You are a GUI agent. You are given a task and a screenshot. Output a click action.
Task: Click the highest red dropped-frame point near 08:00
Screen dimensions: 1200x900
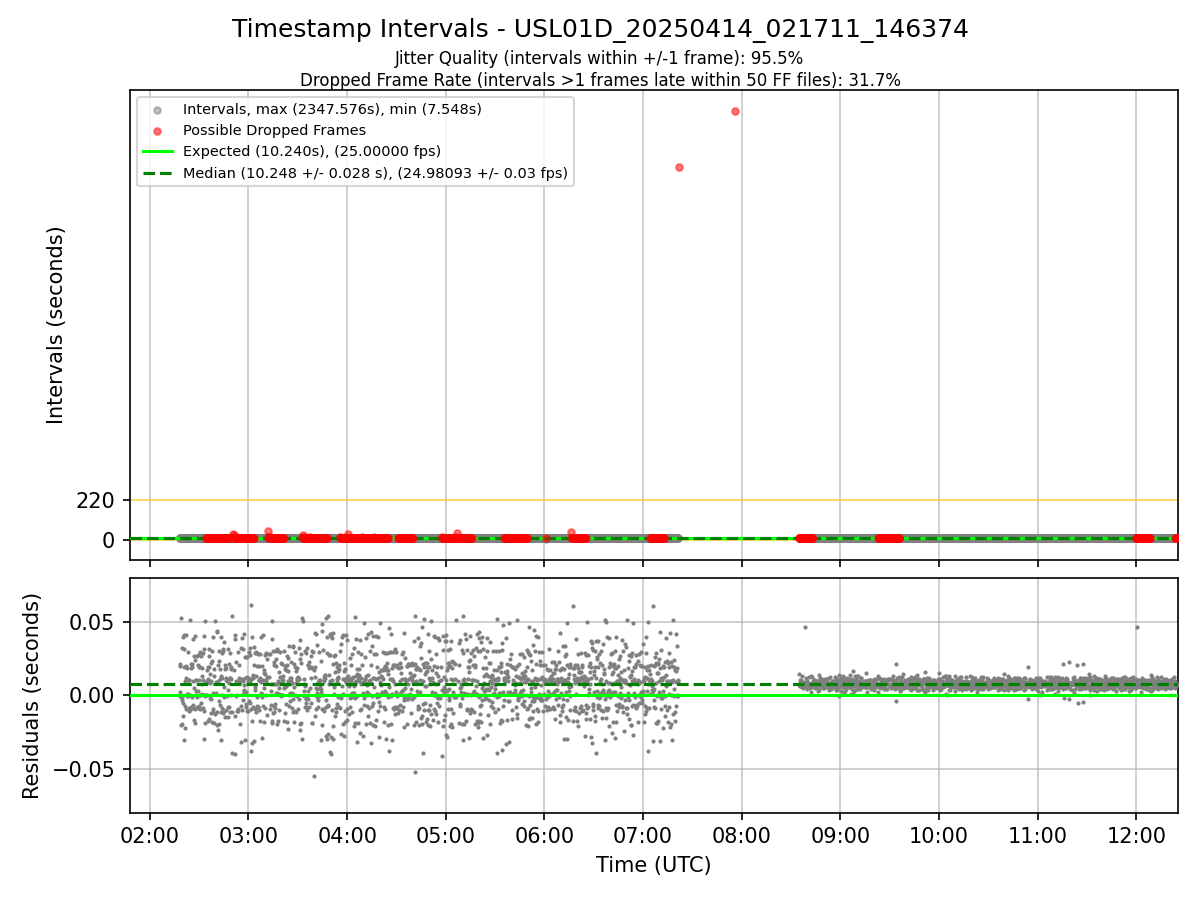click(x=735, y=111)
